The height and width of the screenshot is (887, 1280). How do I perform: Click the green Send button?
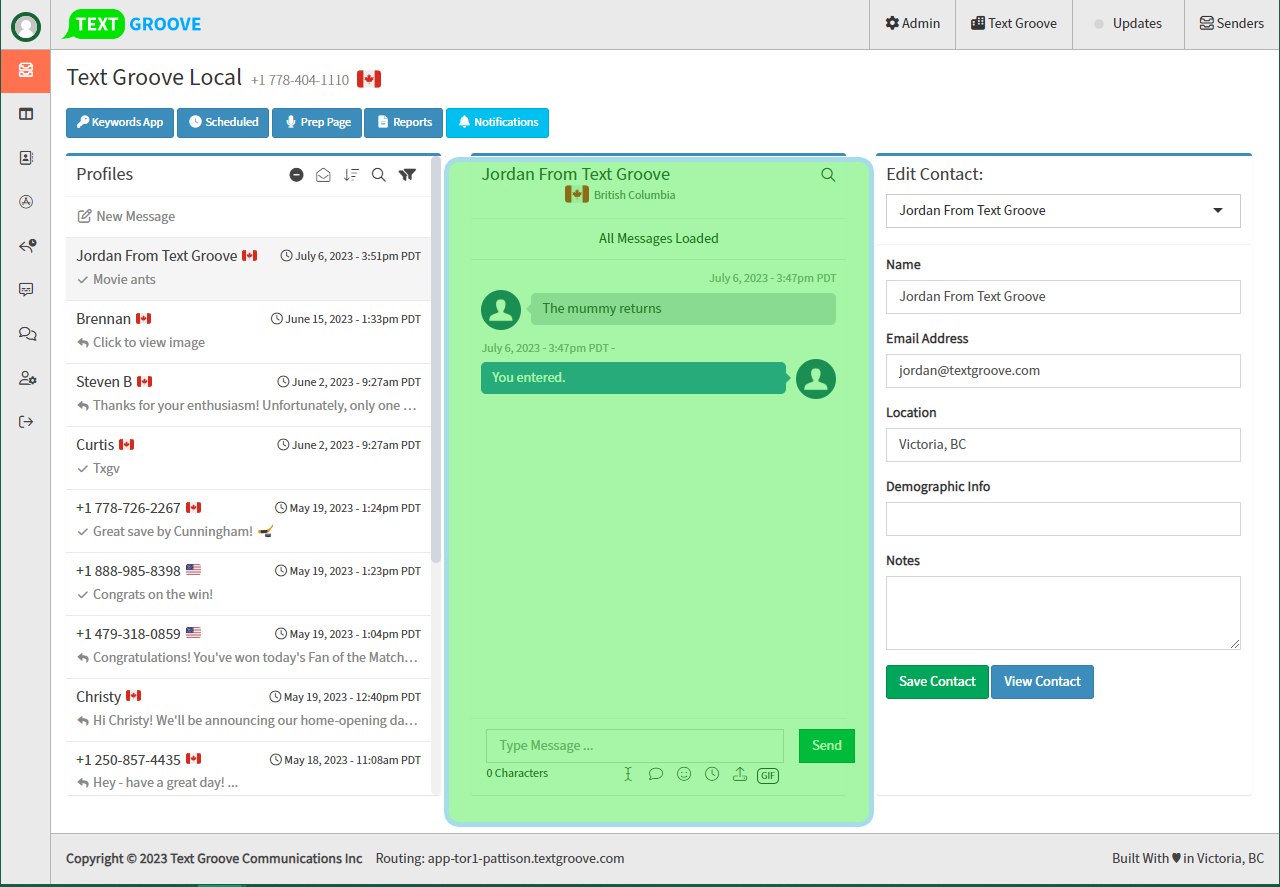pyautogui.click(x=827, y=746)
